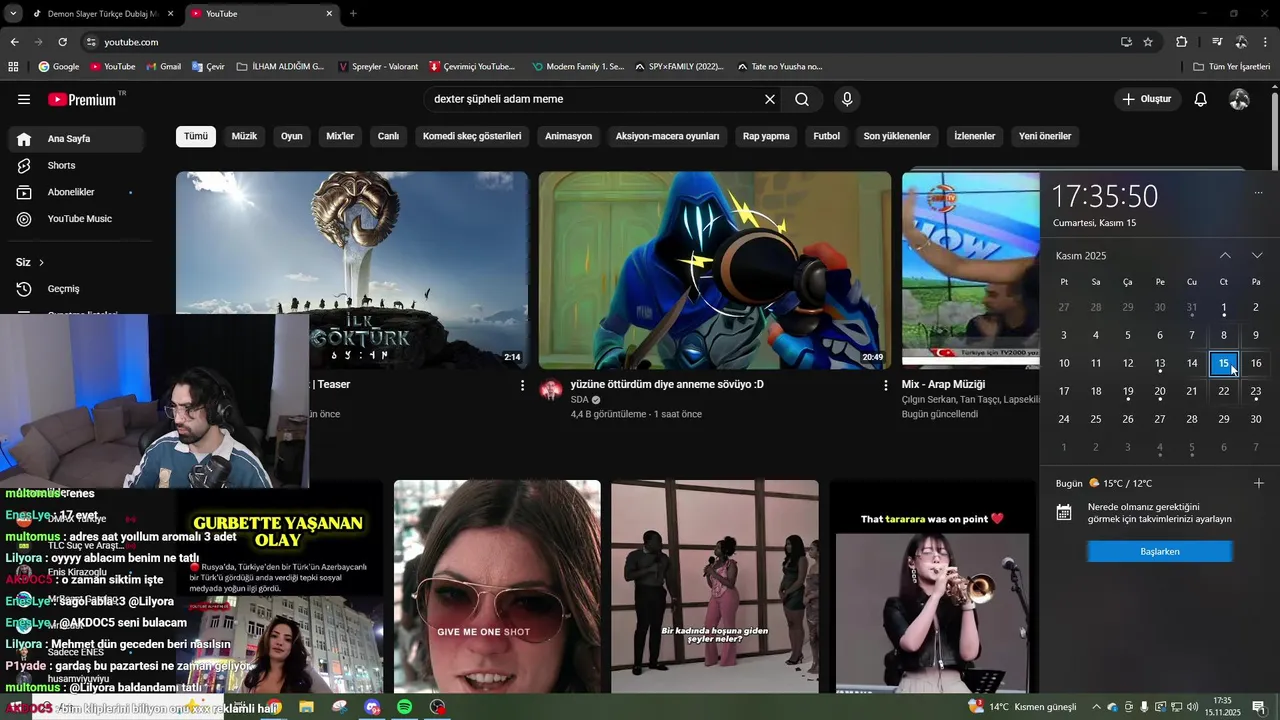Open the Give Me One Shot short
Image resolution: width=1280 pixels, height=720 pixels.
click(497, 587)
